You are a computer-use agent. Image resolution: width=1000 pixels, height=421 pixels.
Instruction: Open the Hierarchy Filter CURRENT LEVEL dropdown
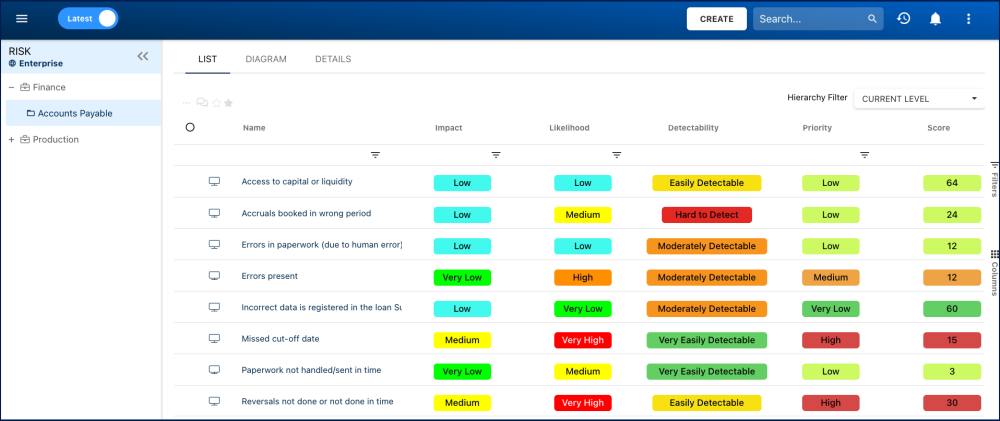point(919,99)
